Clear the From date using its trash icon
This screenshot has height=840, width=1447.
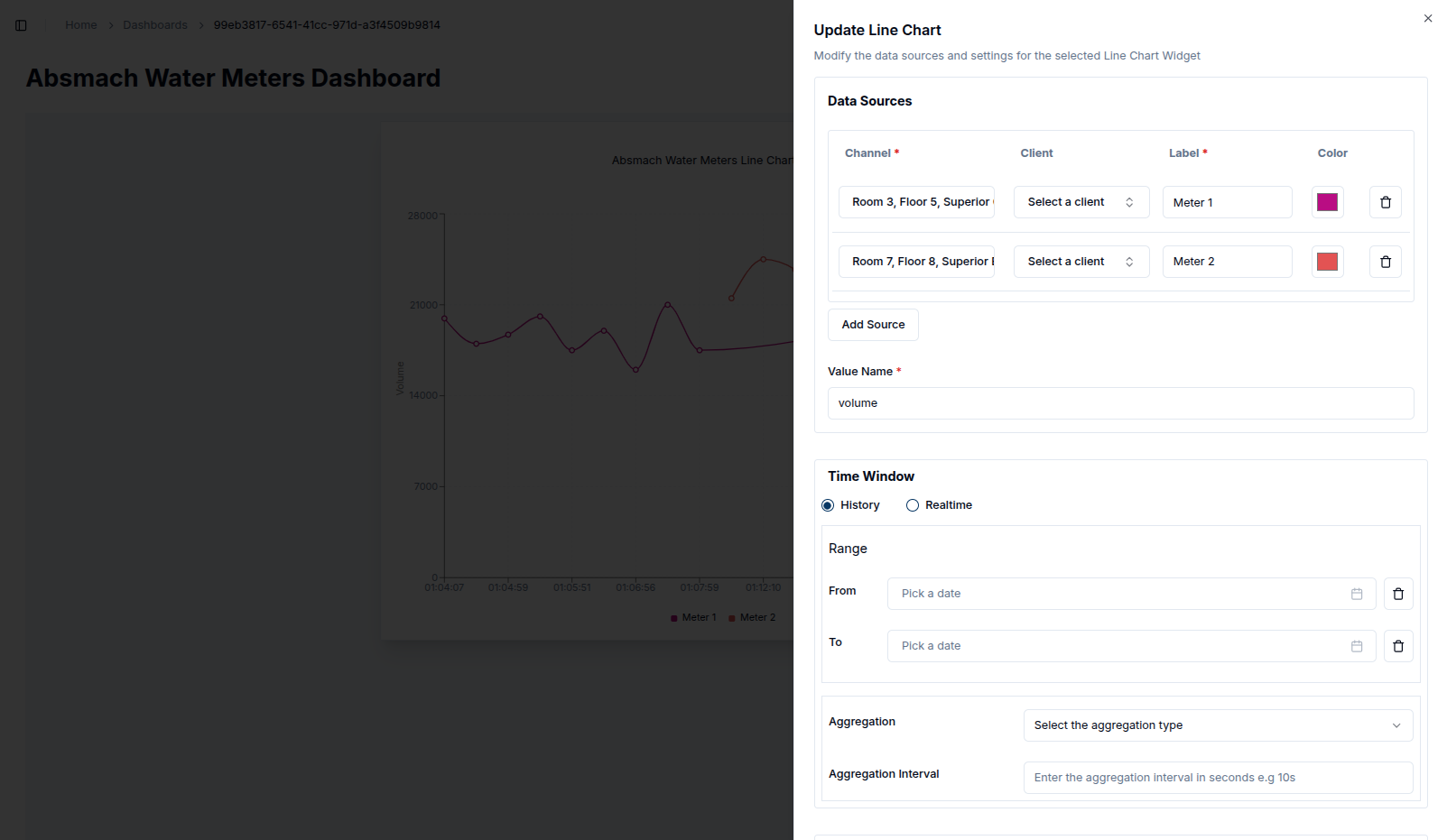click(1397, 594)
